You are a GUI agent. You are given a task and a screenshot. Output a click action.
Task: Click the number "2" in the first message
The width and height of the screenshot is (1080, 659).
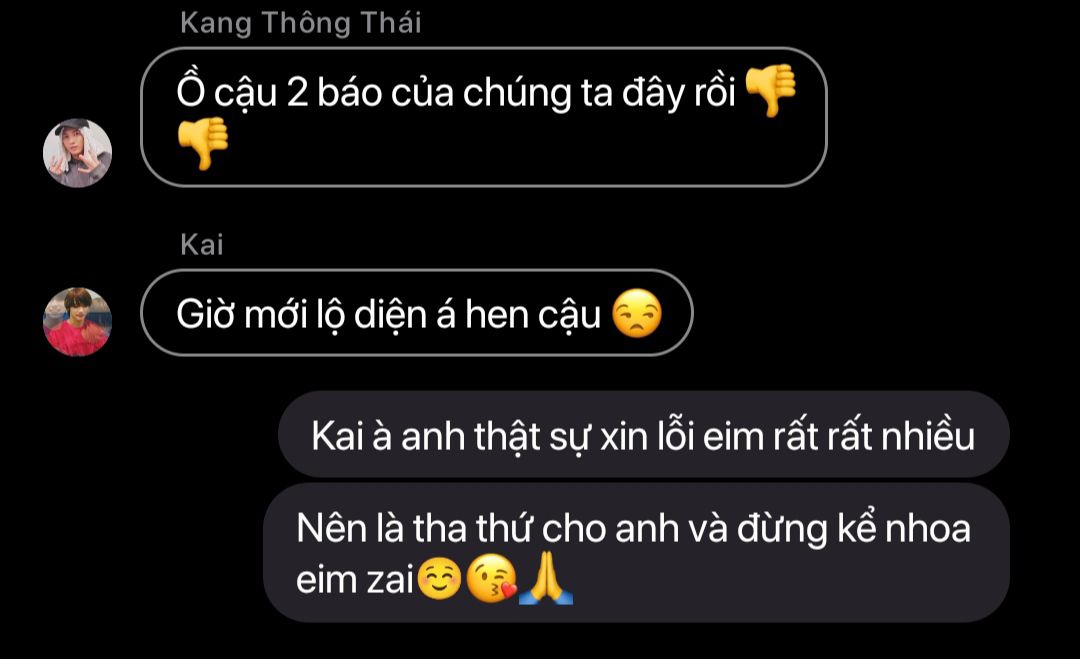pos(297,92)
